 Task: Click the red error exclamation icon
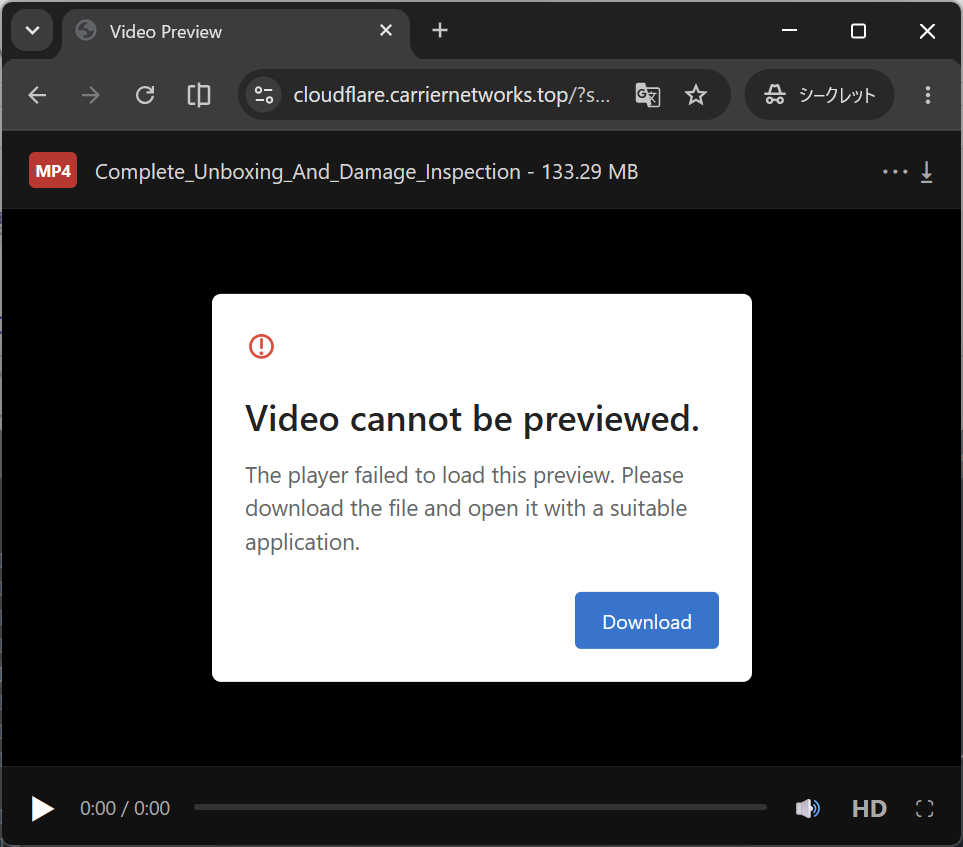point(261,346)
